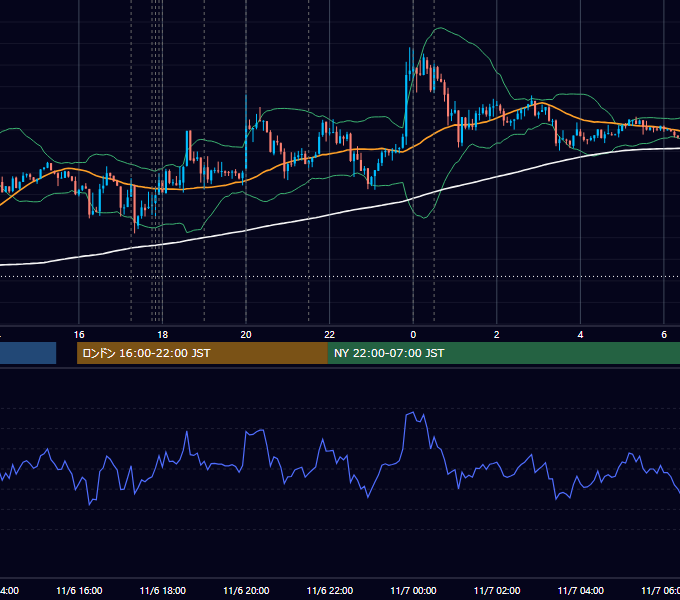Image resolution: width=680 pixels, height=600 pixels.
Task: Click the 4 hour label on price chart axis
Action: (580, 335)
